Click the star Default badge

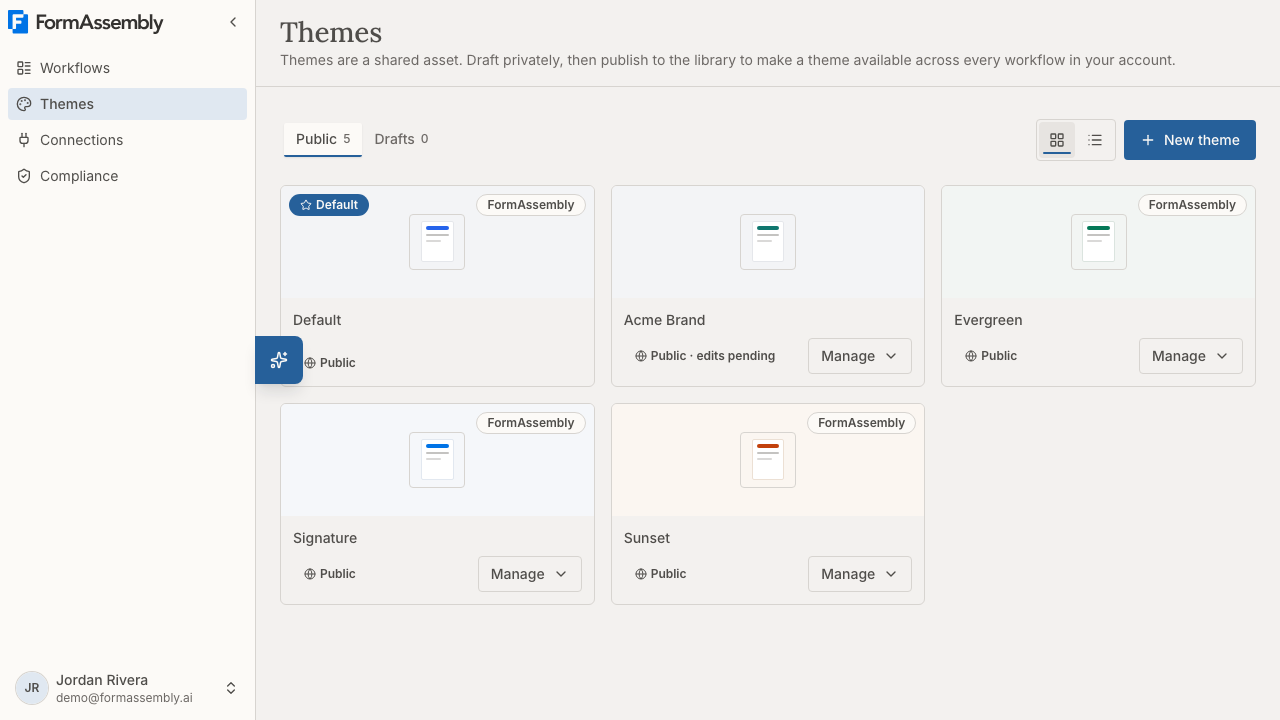[329, 205]
